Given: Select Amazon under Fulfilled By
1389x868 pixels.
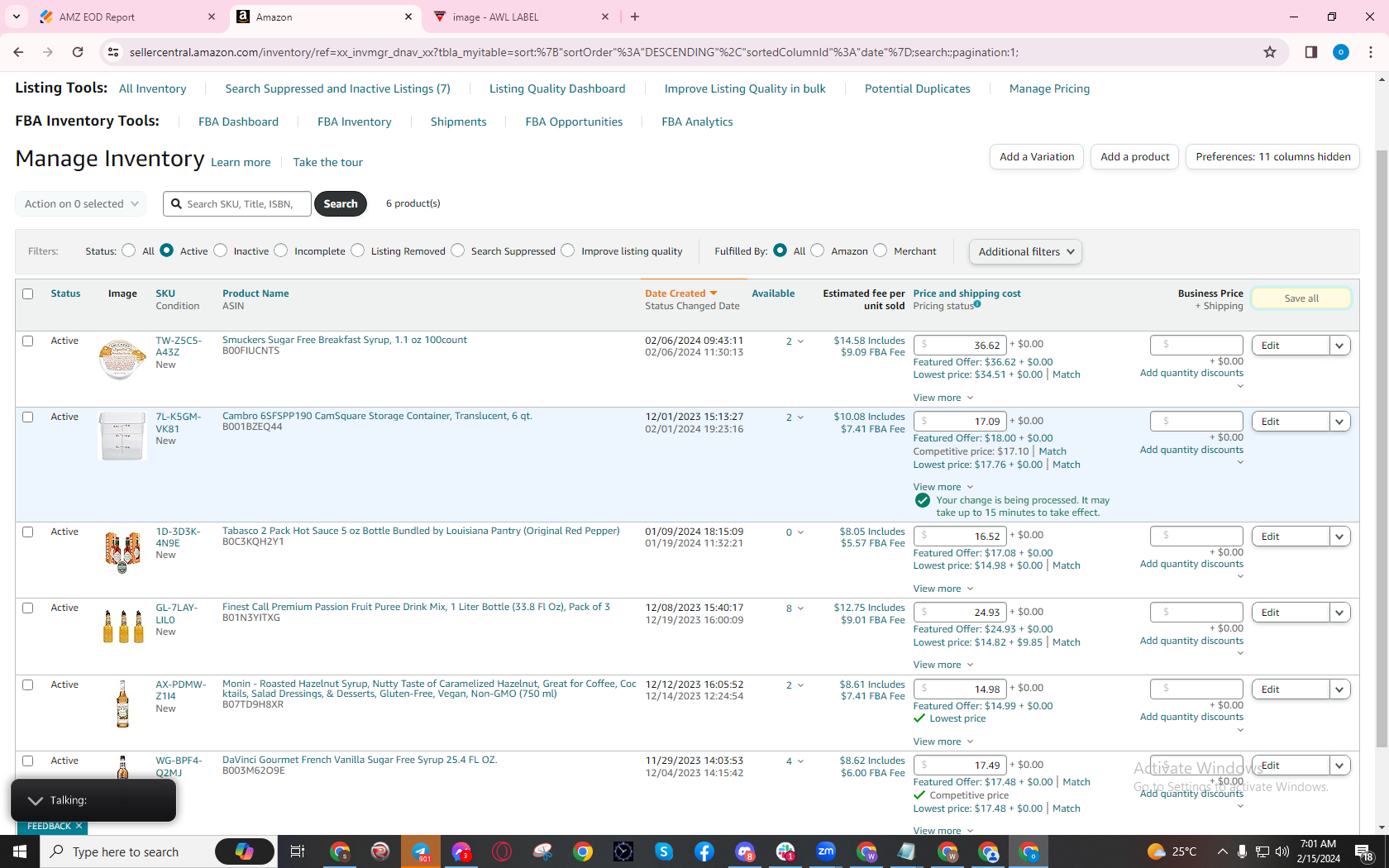Looking at the screenshot, I should tap(818, 250).
